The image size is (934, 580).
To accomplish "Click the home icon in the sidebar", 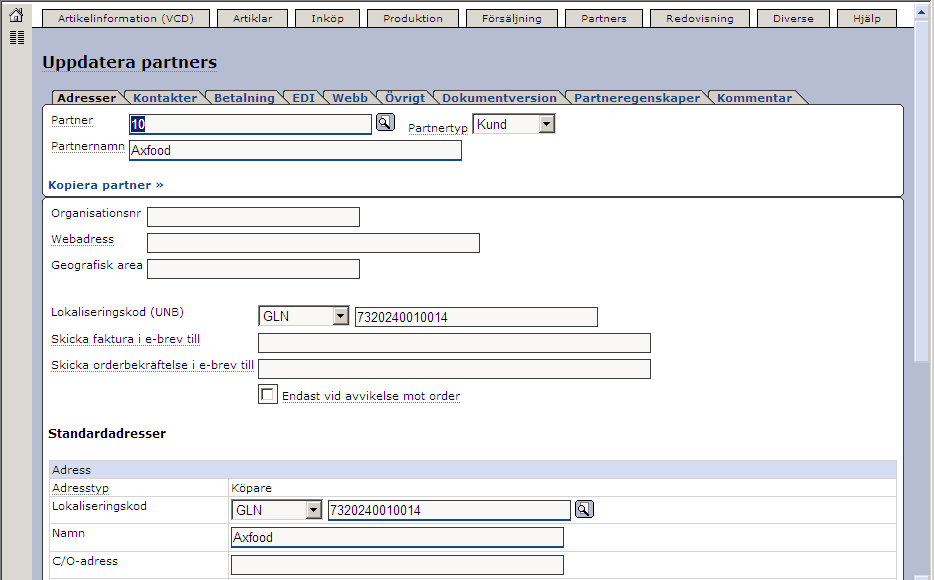I will pyautogui.click(x=17, y=15).
